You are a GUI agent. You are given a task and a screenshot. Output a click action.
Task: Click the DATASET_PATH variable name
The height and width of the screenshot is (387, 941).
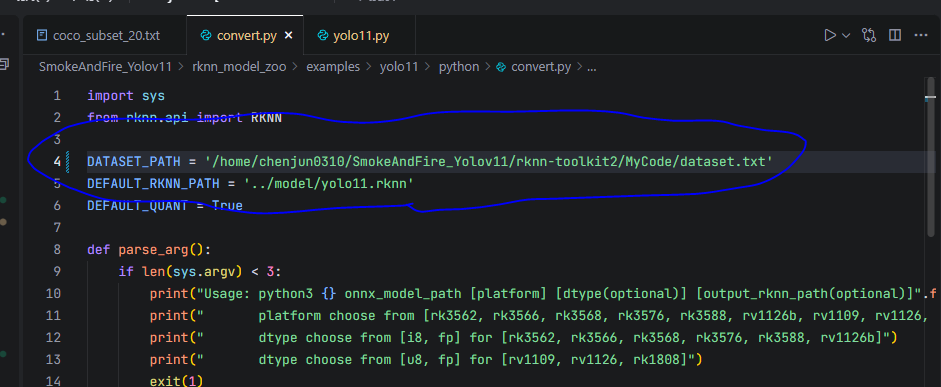pyautogui.click(x=134, y=162)
